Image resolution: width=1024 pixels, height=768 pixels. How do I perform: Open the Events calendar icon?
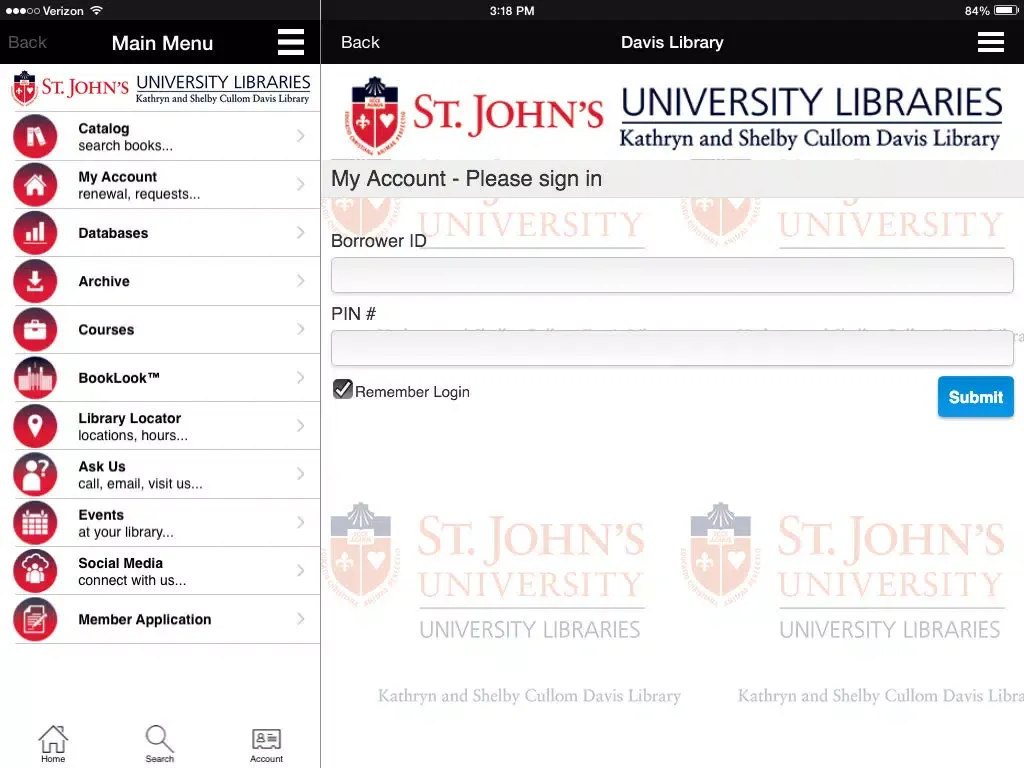(35, 523)
